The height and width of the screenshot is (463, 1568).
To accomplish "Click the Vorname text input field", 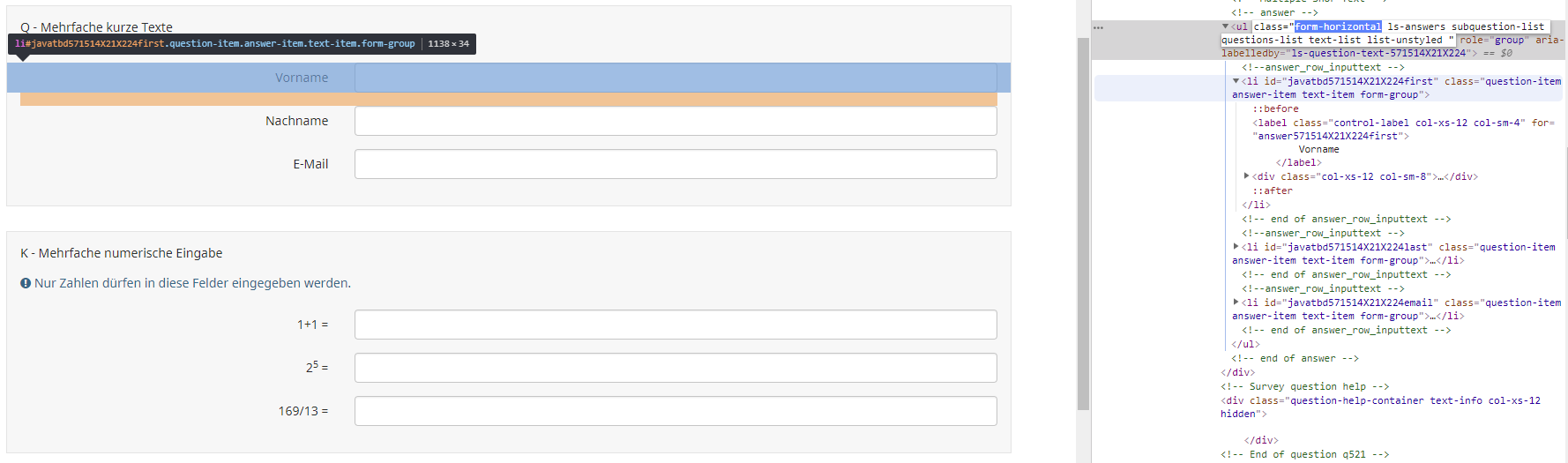I will (676, 78).
